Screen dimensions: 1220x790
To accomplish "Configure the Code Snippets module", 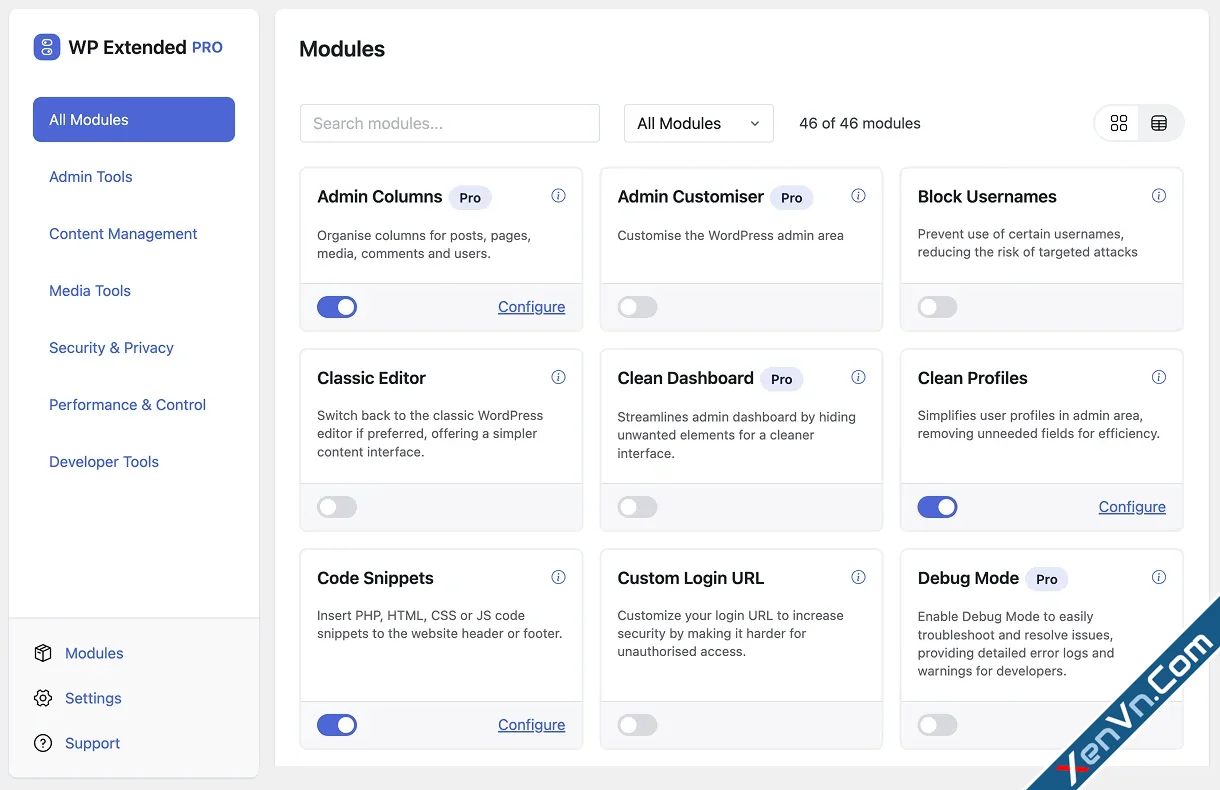I will pyautogui.click(x=531, y=725).
